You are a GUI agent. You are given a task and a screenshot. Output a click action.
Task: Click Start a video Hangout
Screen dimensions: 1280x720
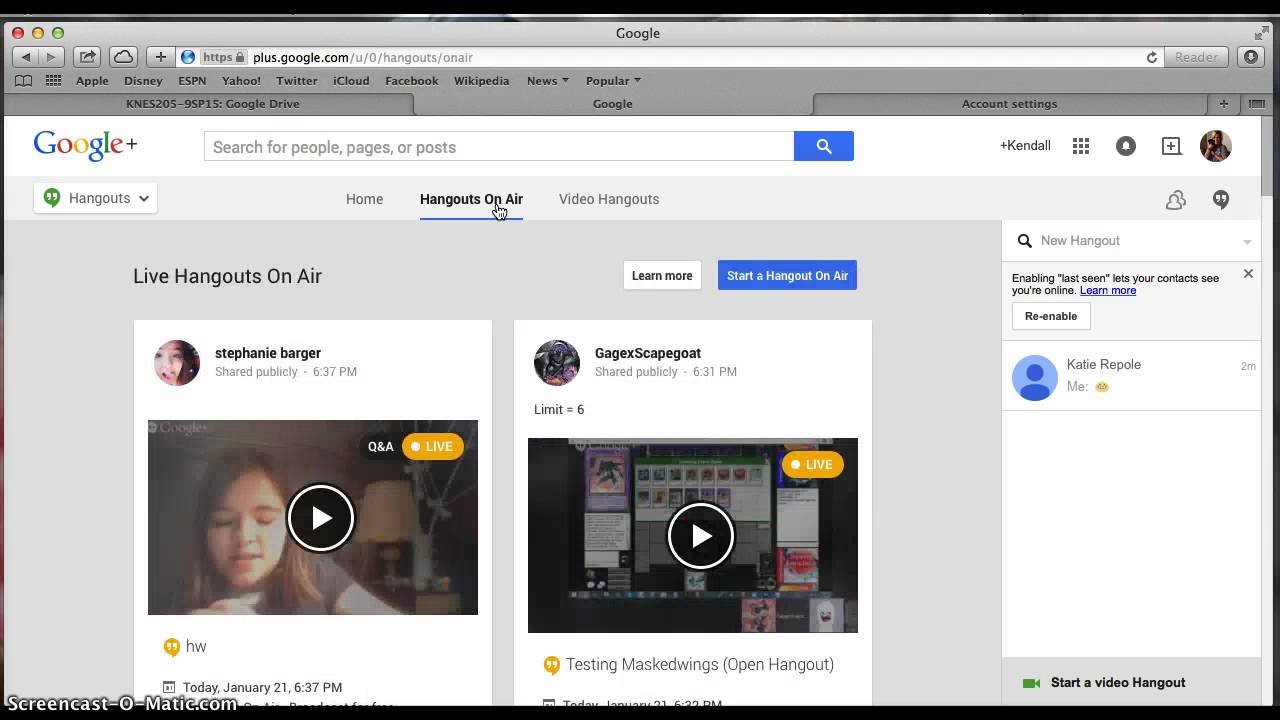click(x=1118, y=683)
